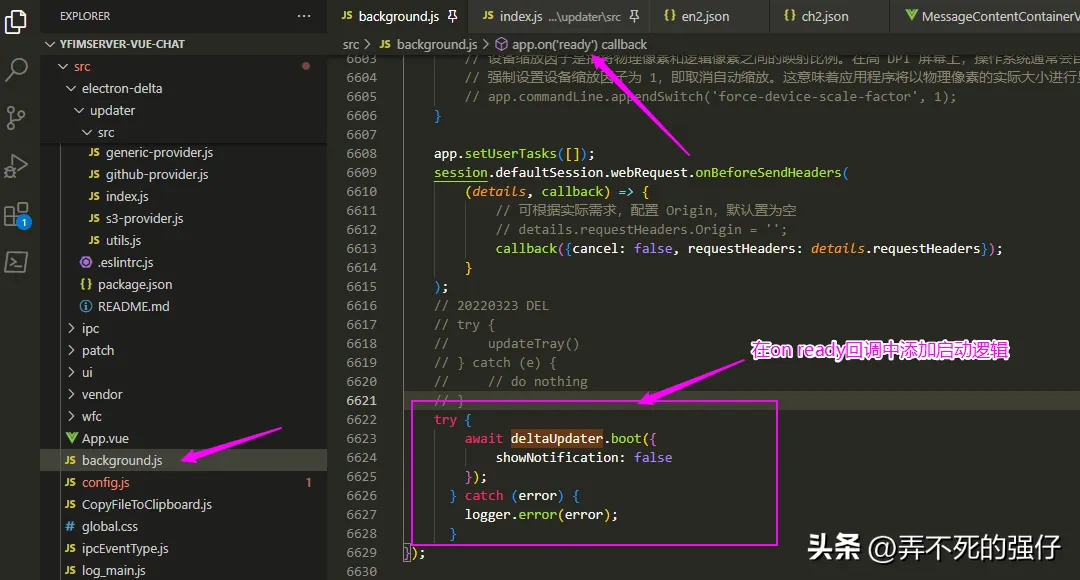Image resolution: width=1080 pixels, height=580 pixels.
Task: Open generic-provider.js in the explorer
Action: [x=183, y=152]
